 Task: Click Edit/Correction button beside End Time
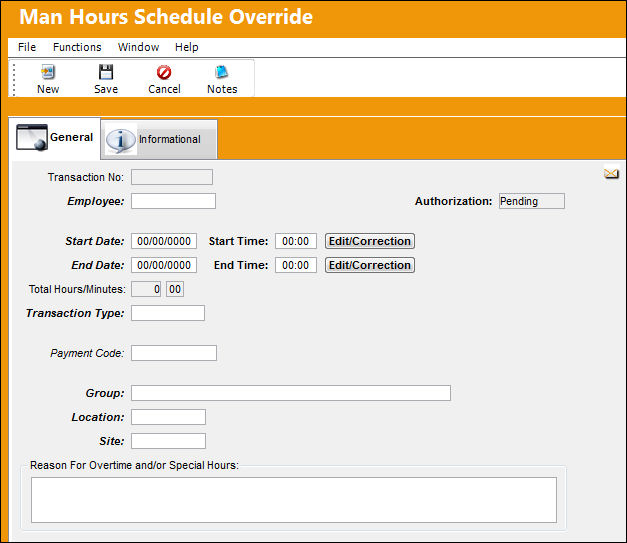[370, 265]
